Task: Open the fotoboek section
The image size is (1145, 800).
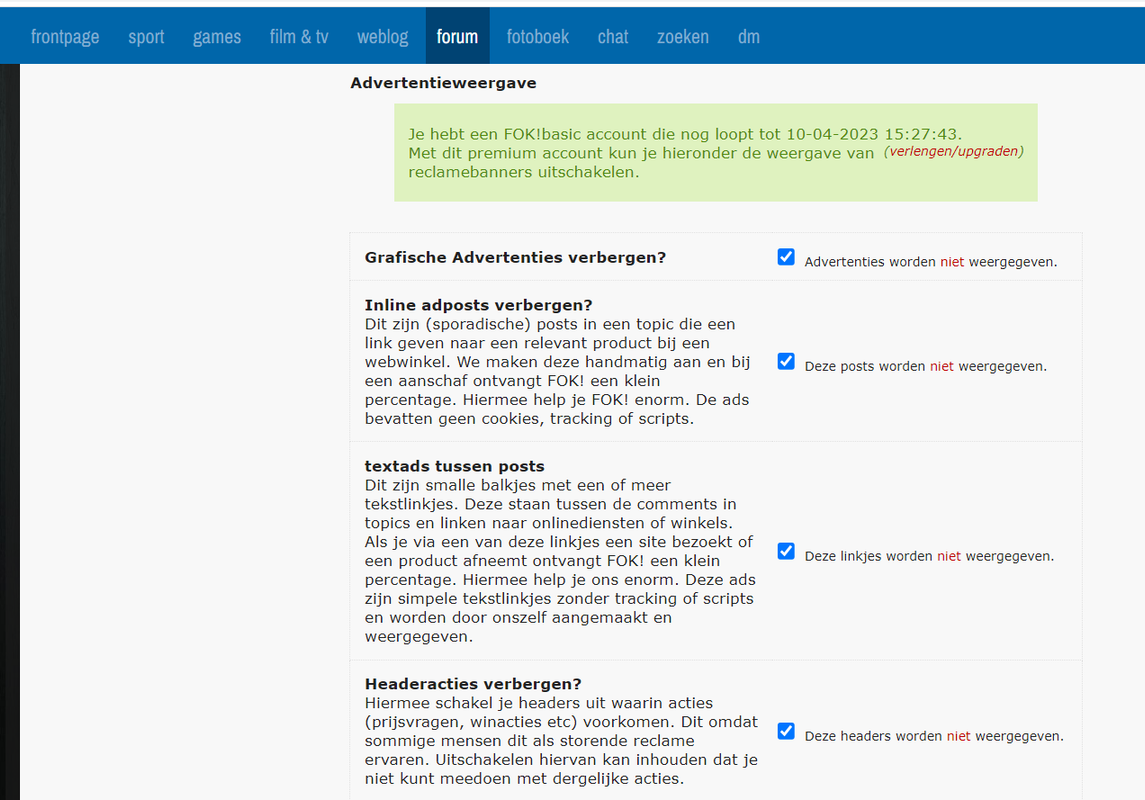Action: 537,36
